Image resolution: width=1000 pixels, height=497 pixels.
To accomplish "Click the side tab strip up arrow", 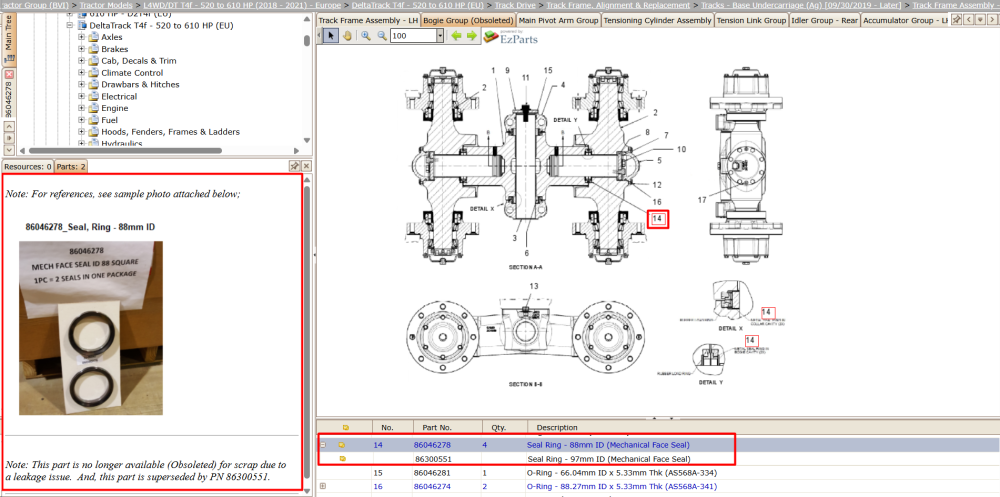I will [9, 126].
